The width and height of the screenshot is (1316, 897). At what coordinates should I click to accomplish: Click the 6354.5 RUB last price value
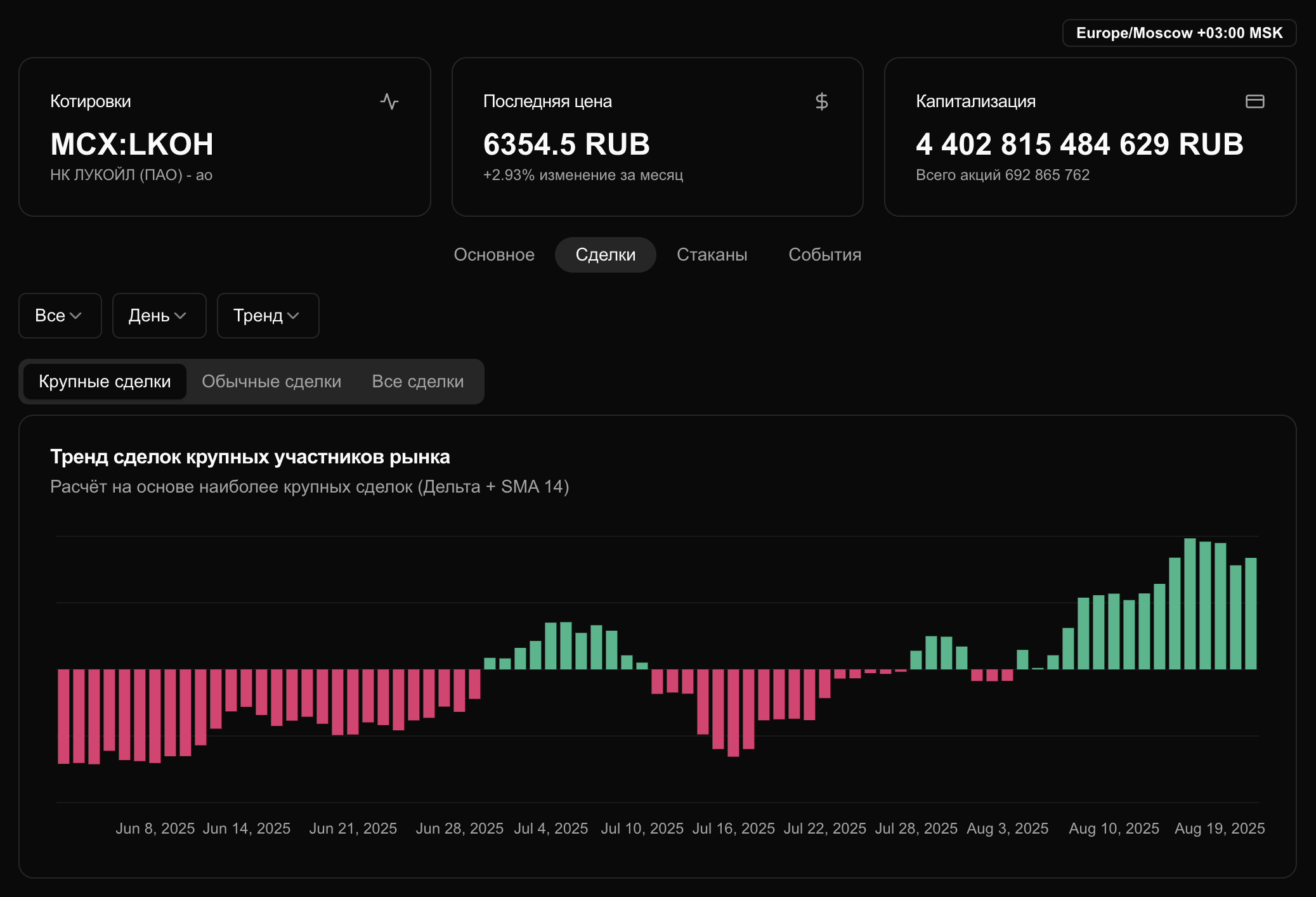point(566,145)
